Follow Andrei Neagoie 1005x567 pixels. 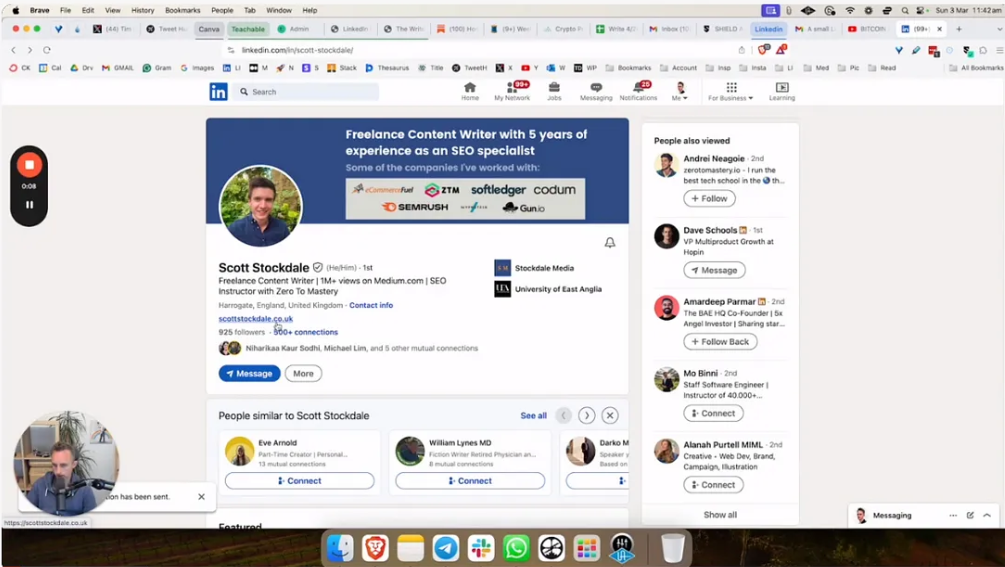pos(710,199)
